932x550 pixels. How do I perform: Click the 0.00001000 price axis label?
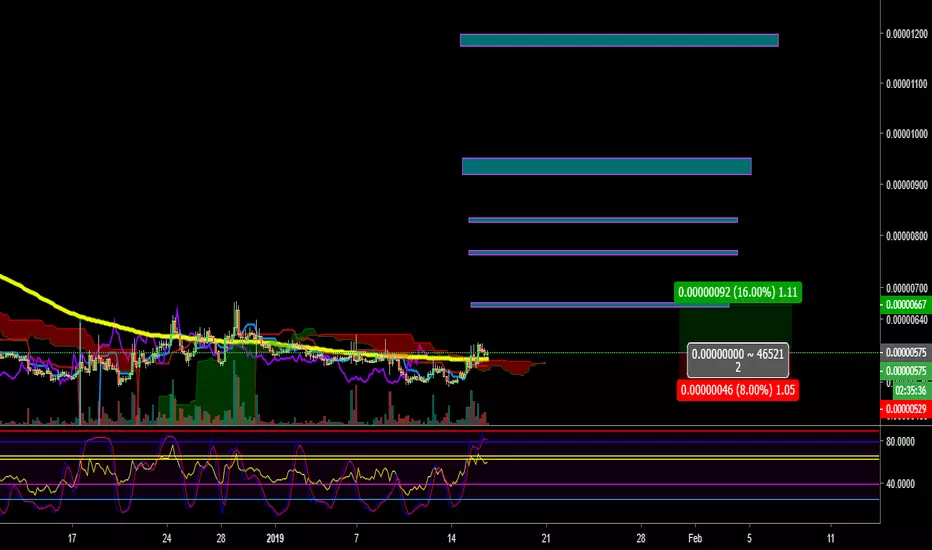tap(906, 134)
